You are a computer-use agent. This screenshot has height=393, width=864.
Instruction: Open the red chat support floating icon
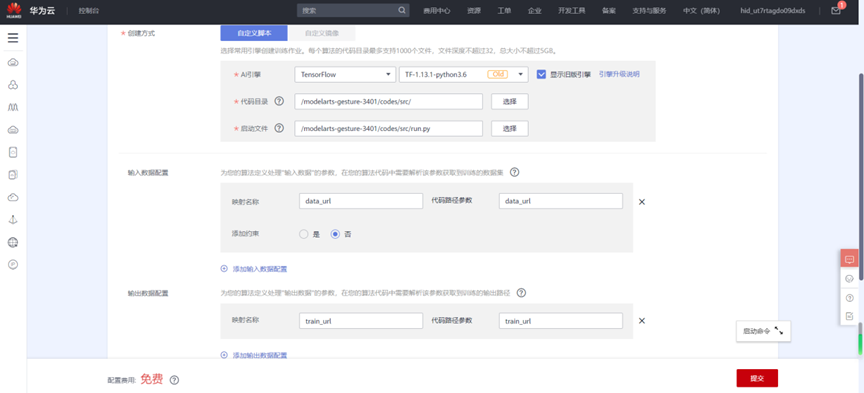pos(849,259)
